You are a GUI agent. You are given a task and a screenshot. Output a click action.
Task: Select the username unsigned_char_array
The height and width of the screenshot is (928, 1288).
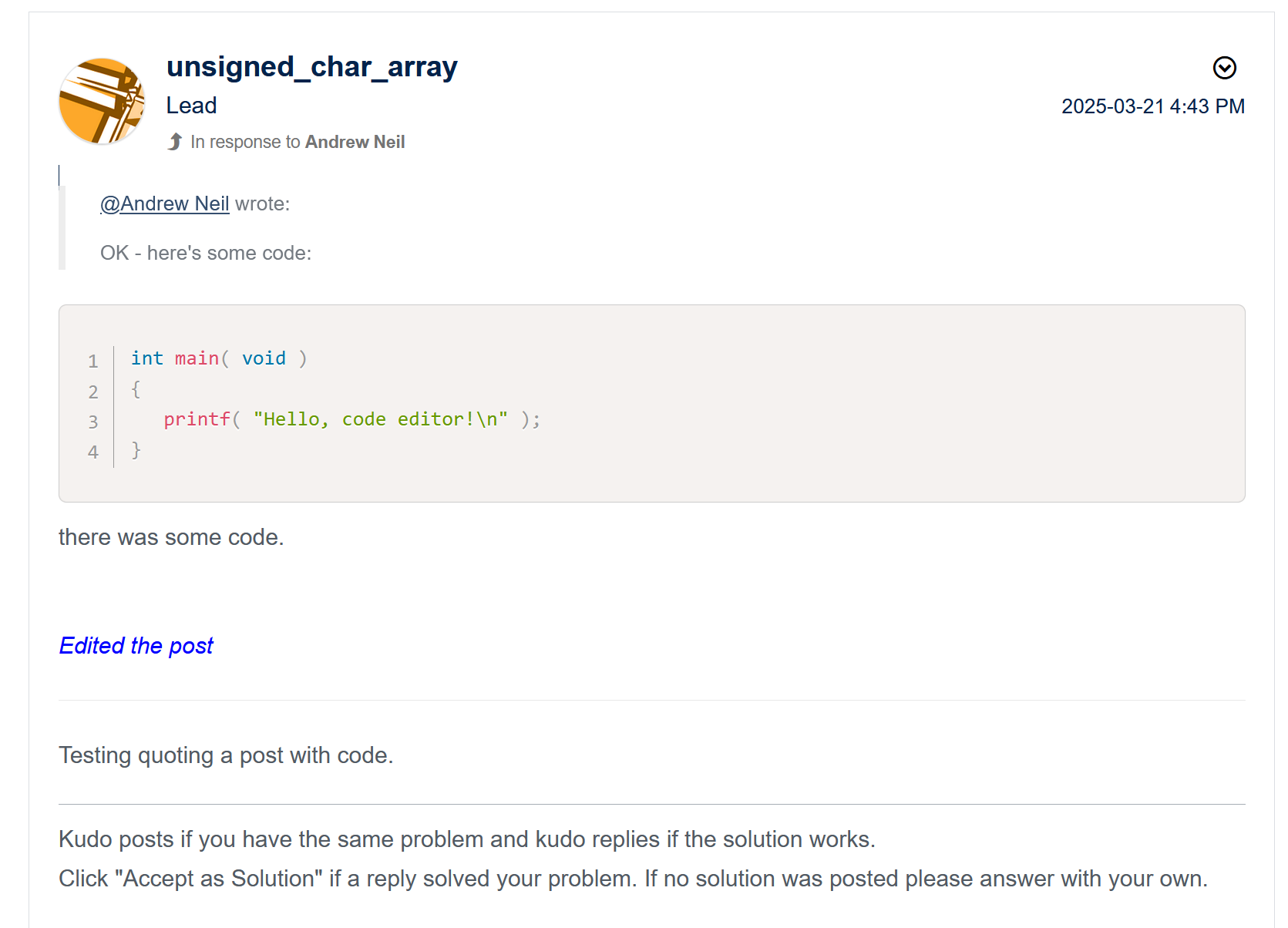point(311,67)
